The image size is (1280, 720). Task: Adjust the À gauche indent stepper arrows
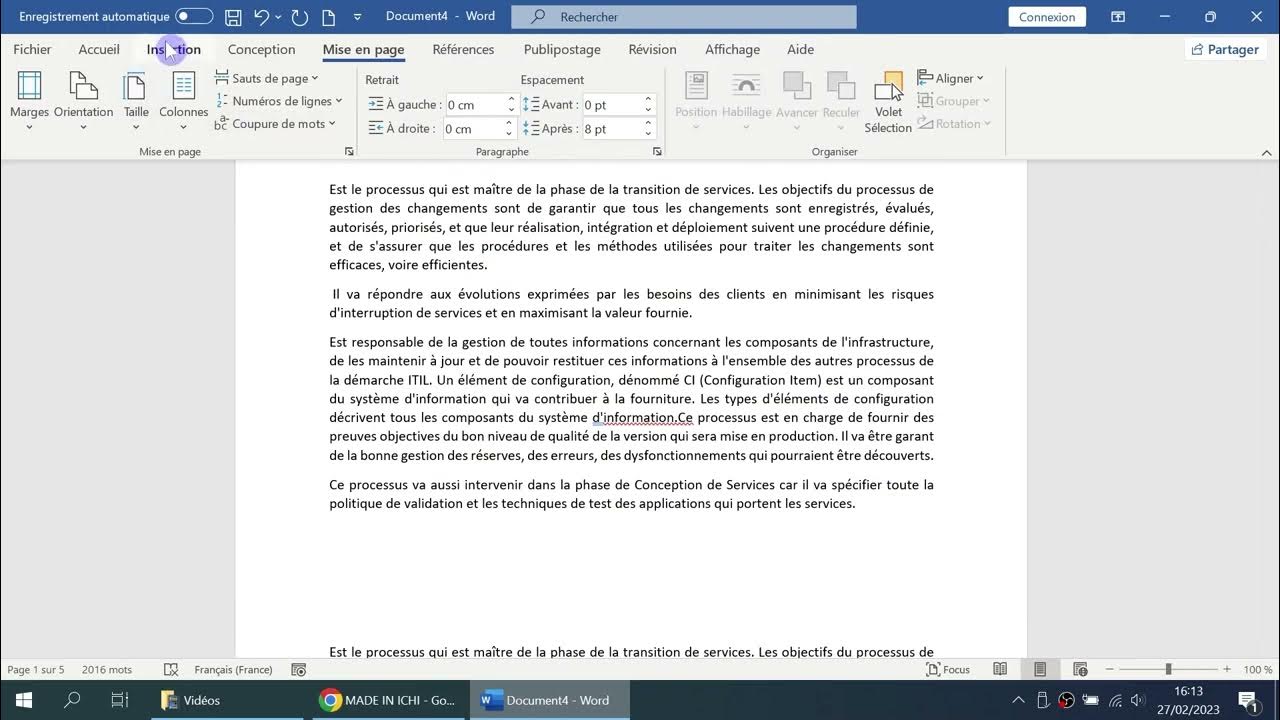pyautogui.click(x=511, y=105)
